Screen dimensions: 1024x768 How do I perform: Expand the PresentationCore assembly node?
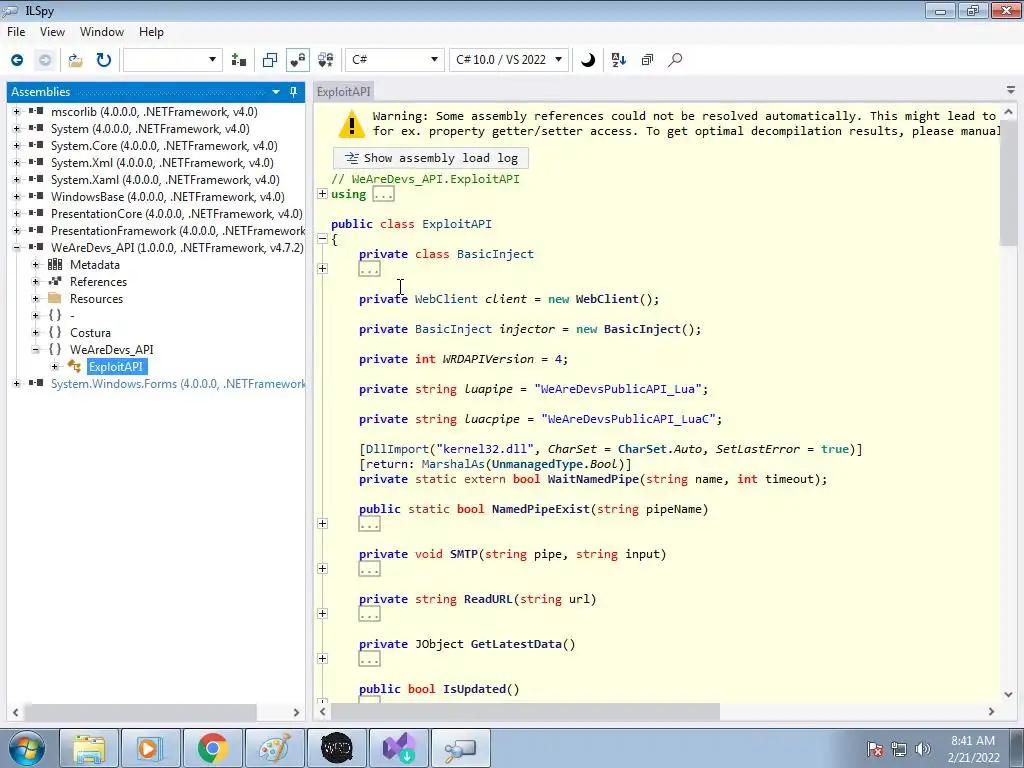16,214
